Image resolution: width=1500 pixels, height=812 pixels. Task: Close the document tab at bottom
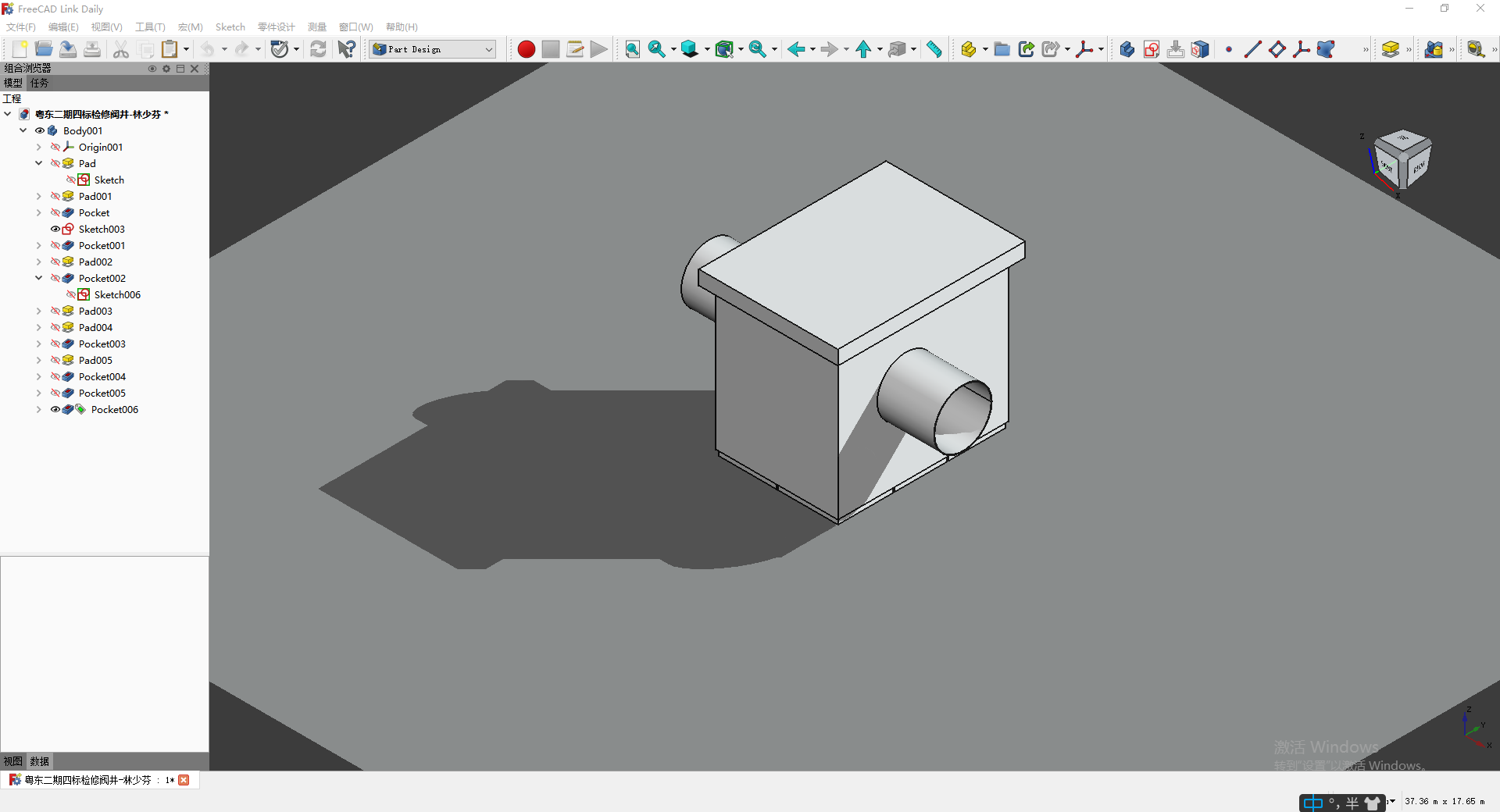[184, 780]
